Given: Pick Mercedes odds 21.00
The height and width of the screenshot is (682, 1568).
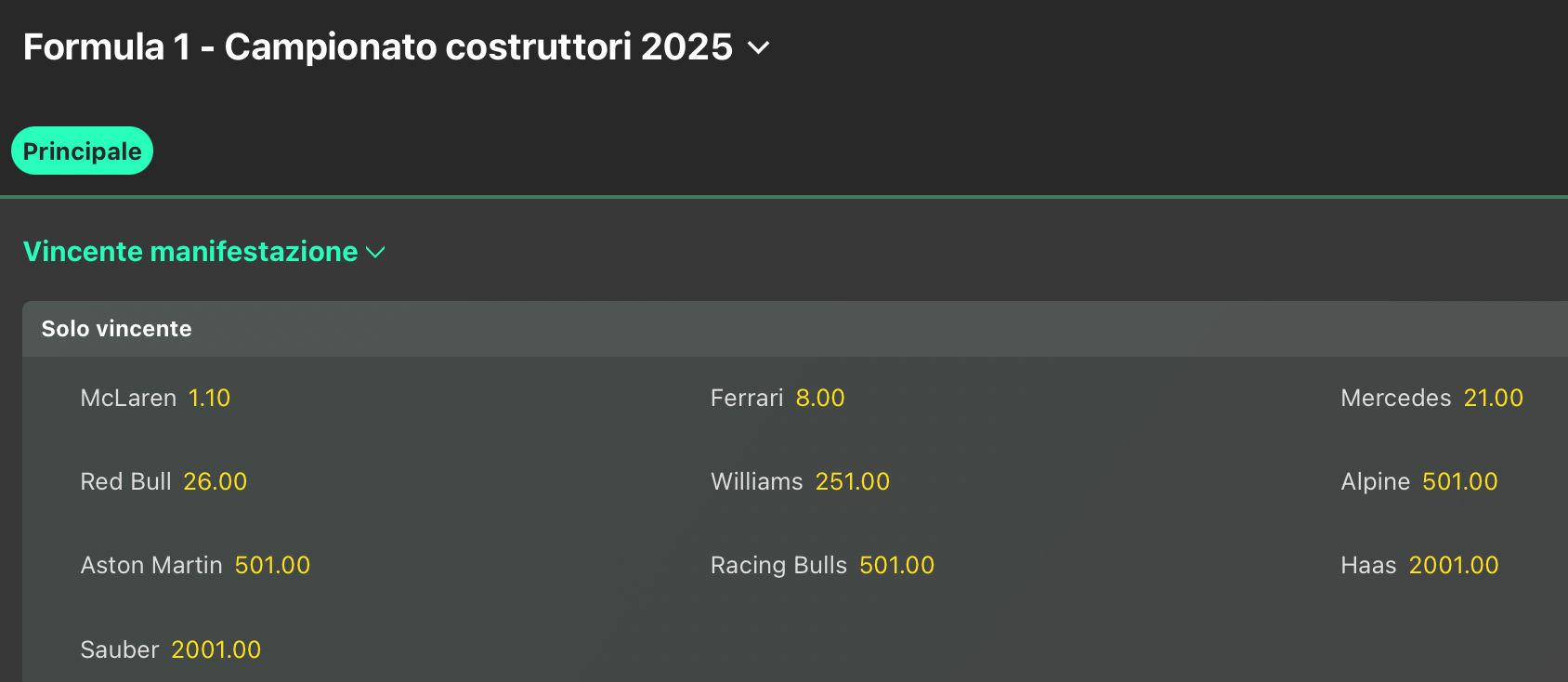Looking at the screenshot, I should pos(1493,399).
